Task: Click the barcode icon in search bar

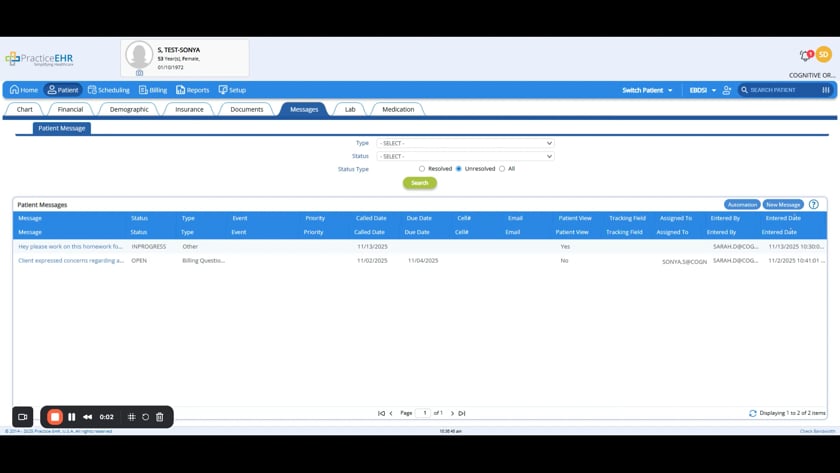Action: [826, 90]
